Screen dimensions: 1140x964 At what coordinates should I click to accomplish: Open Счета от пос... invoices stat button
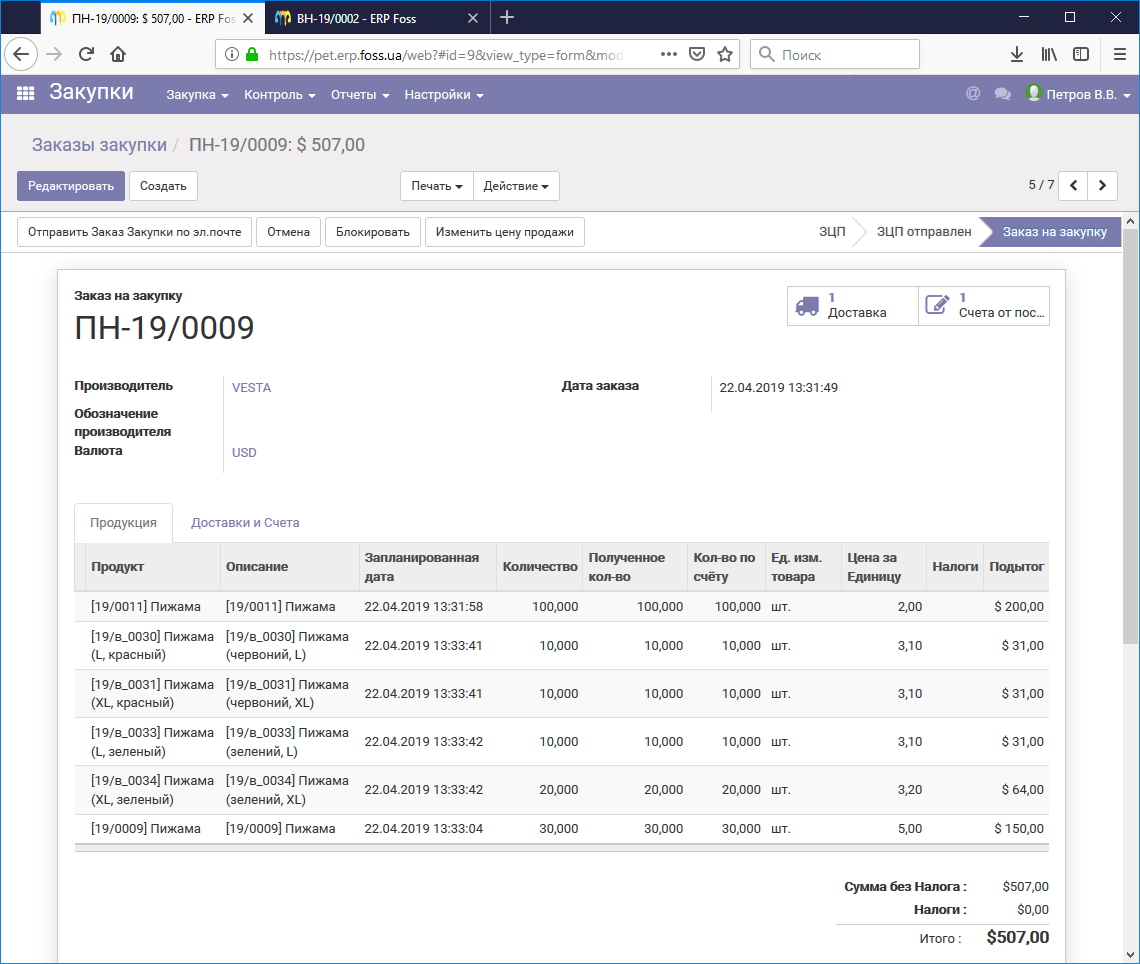click(984, 305)
